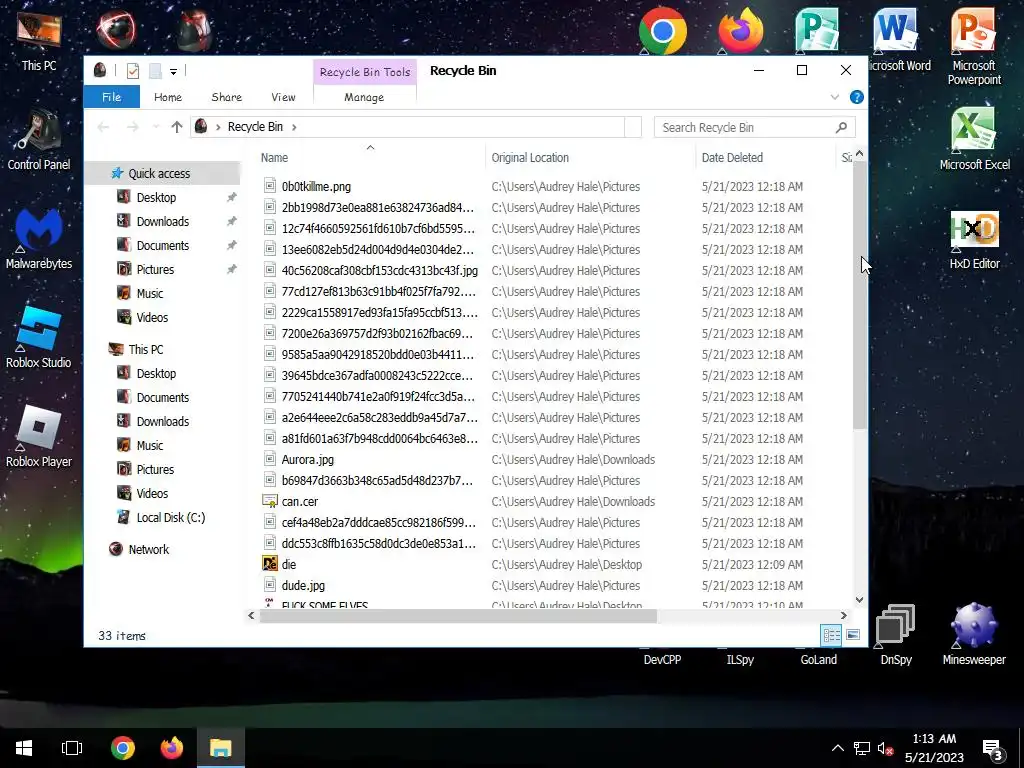
Task: Click the horizontal scrollbar right arrow
Action: coord(844,615)
